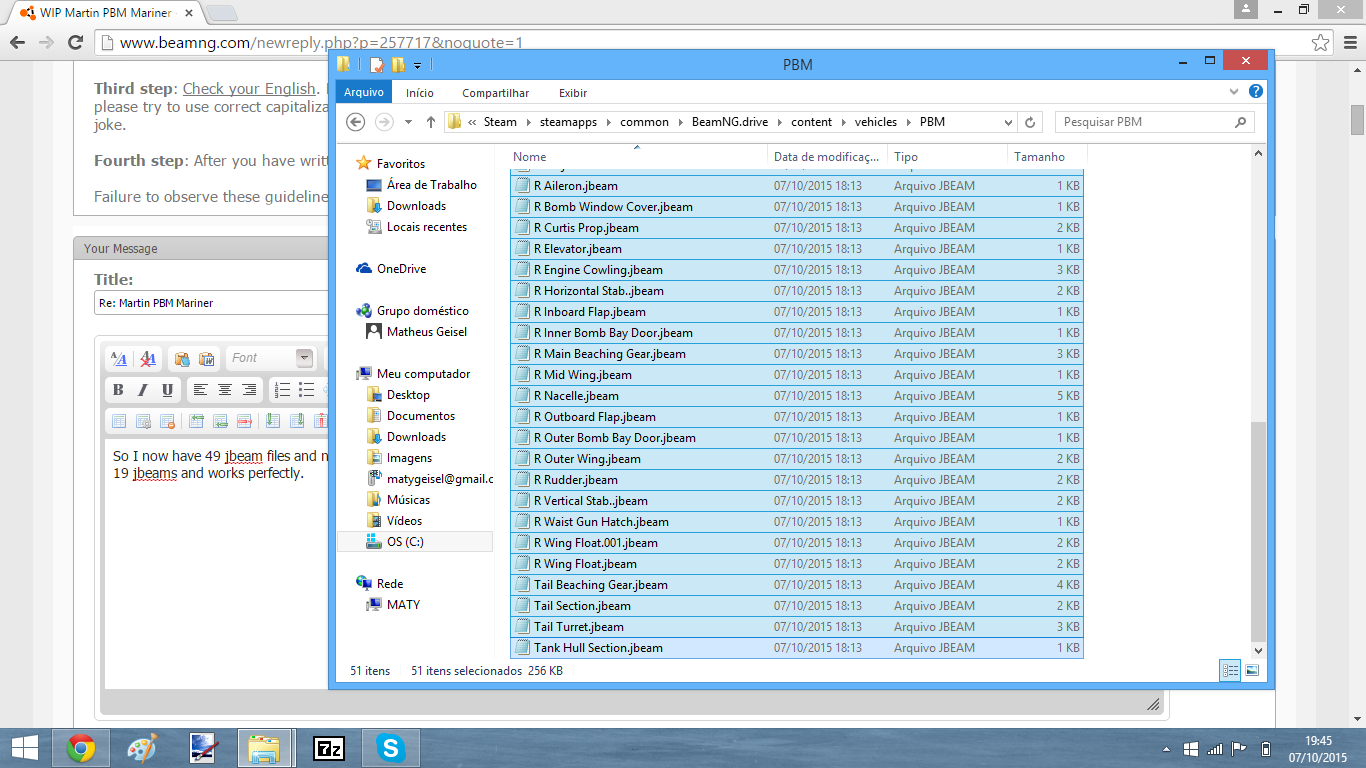Open the Font dropdown list
This screenshot has width=1366, height=768.
coord(304,358)
